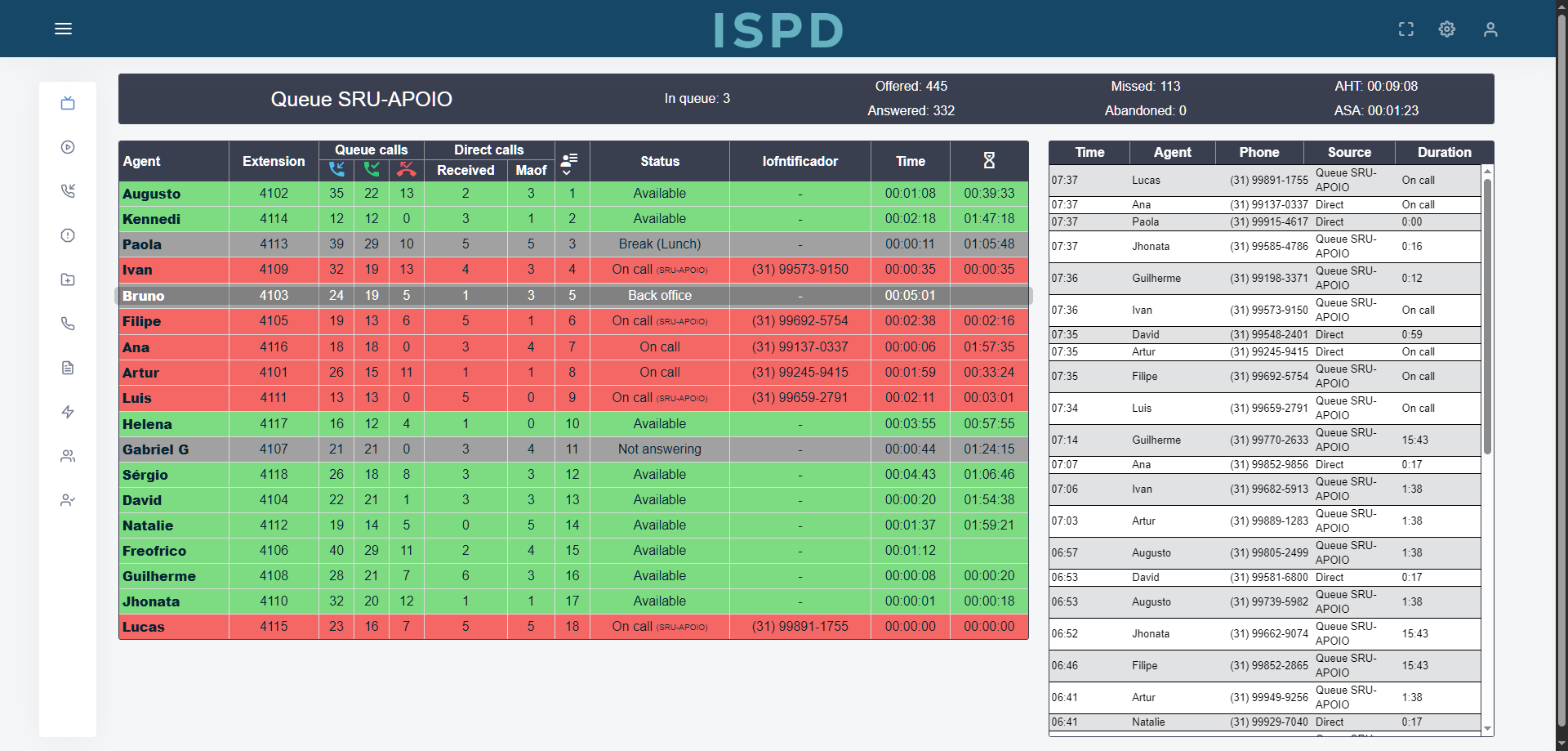Sort by offered calls blue phone icon
Viewport: 1568px width, 751px height.
coord(336,169)
